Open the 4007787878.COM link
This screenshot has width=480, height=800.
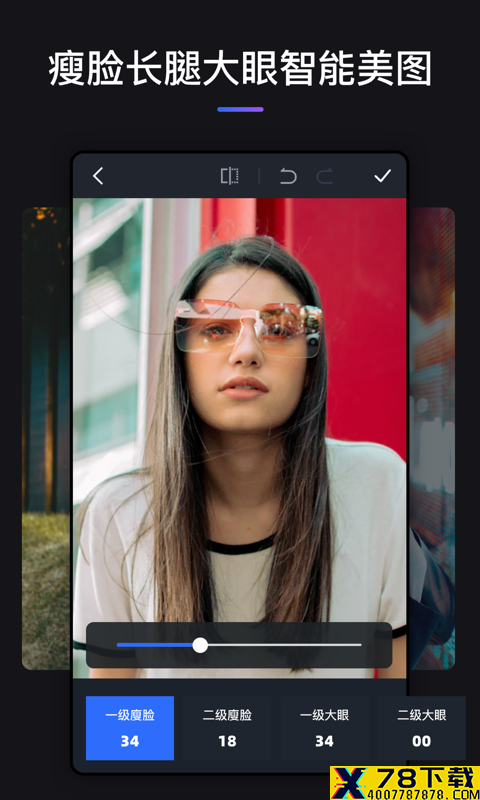[405, 793]
